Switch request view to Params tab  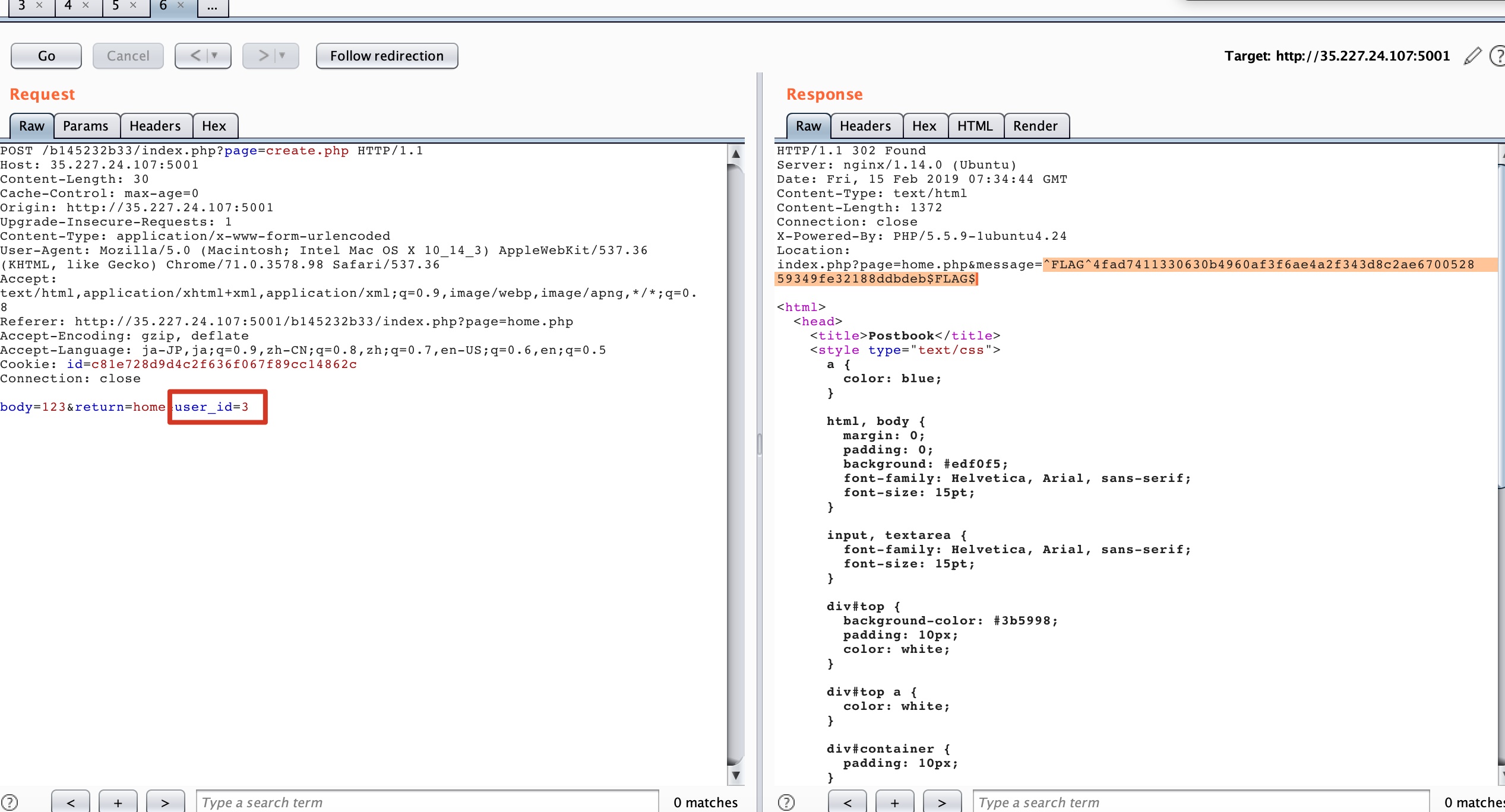(x=86, y=126)
